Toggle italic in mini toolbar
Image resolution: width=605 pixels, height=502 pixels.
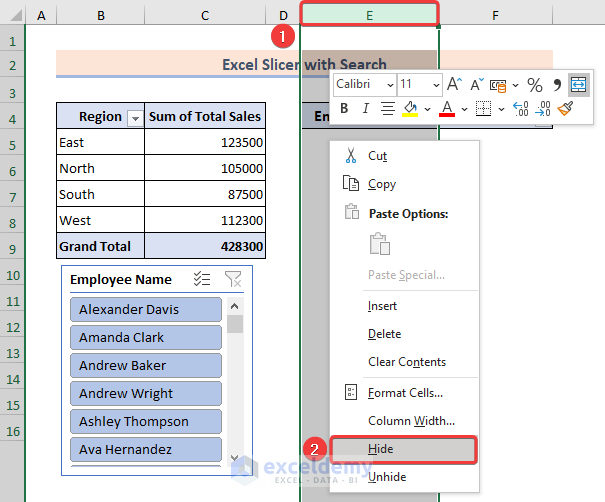point(366,108)
